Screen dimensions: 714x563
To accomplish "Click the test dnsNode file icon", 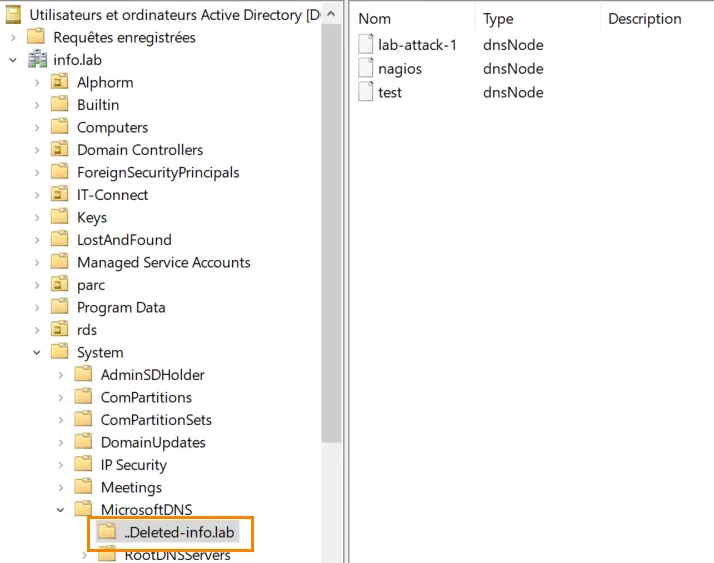I will 366,92.
